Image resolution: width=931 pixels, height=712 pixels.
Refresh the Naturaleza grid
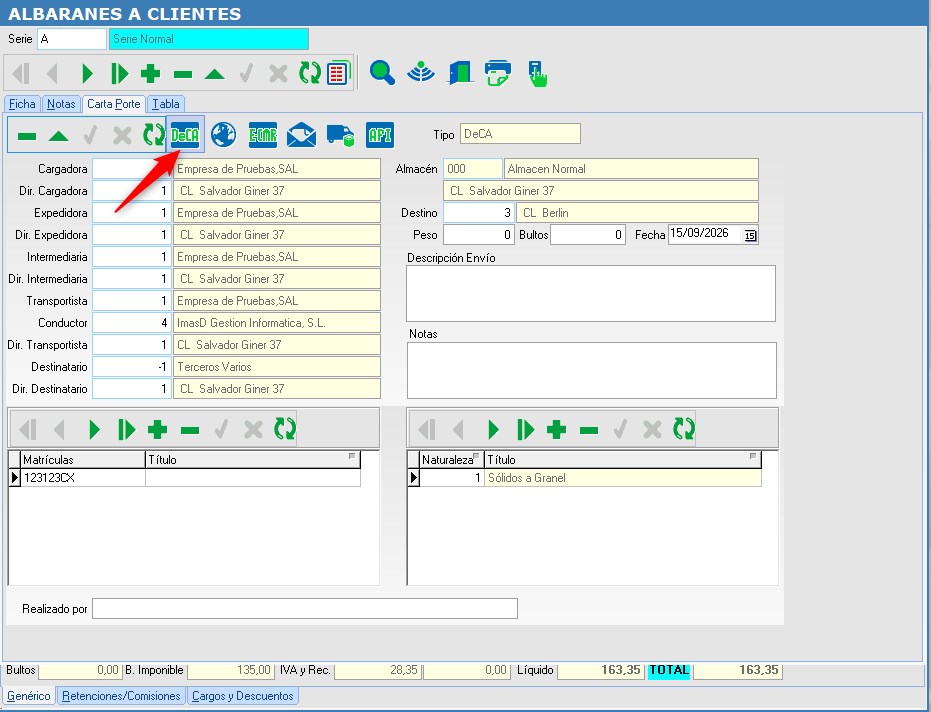(683, 429)
